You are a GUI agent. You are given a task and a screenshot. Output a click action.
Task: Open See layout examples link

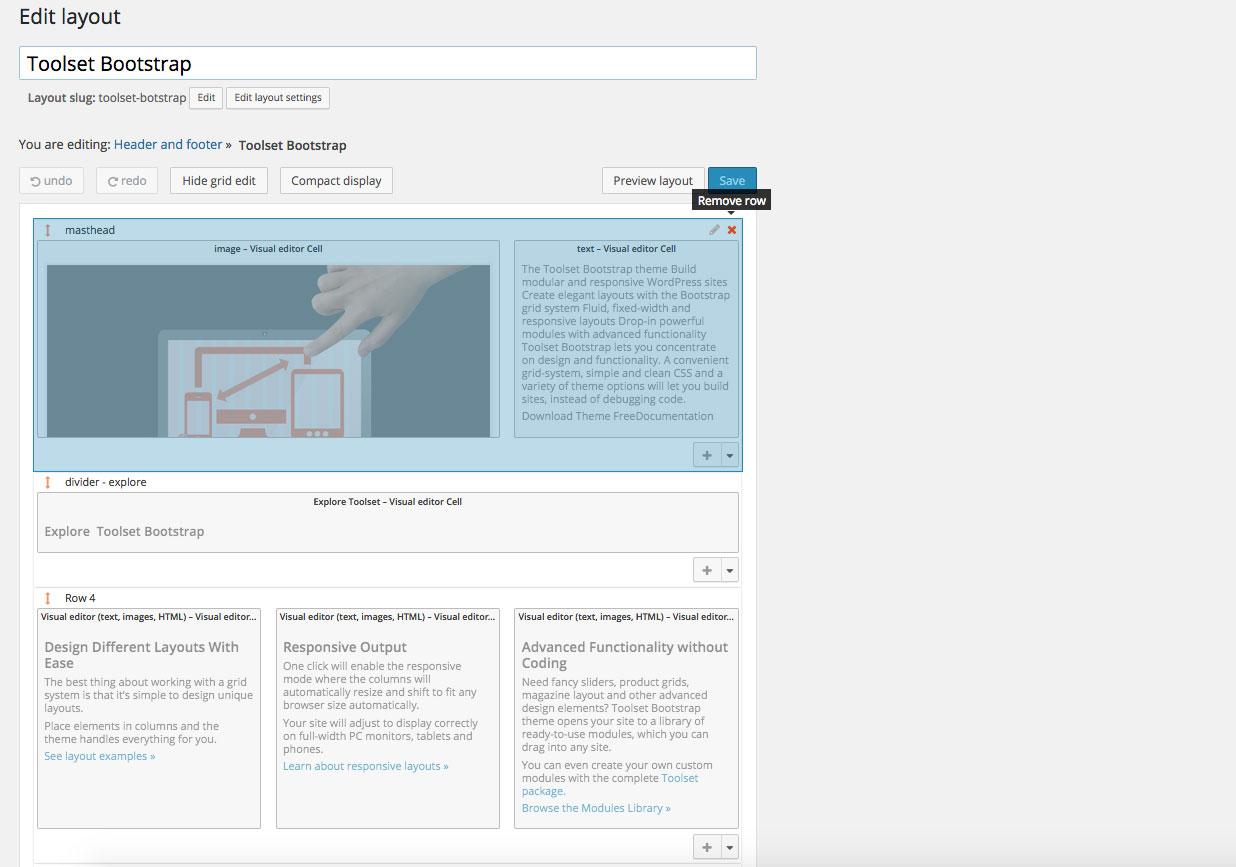100,756
